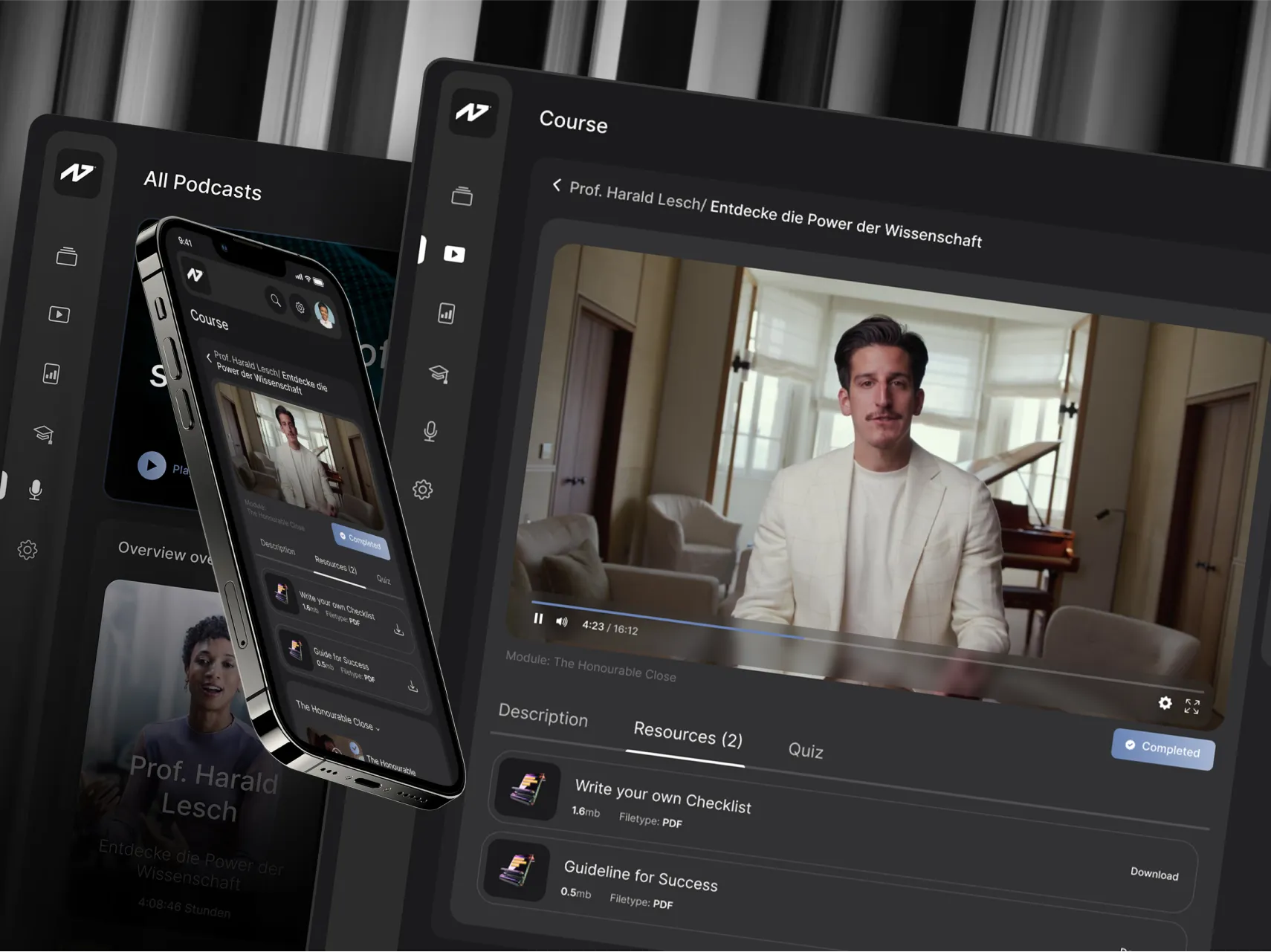Select the Resources (2) tab in Course window
This screenshot has height=952, width=1271.
click(688, 734)
